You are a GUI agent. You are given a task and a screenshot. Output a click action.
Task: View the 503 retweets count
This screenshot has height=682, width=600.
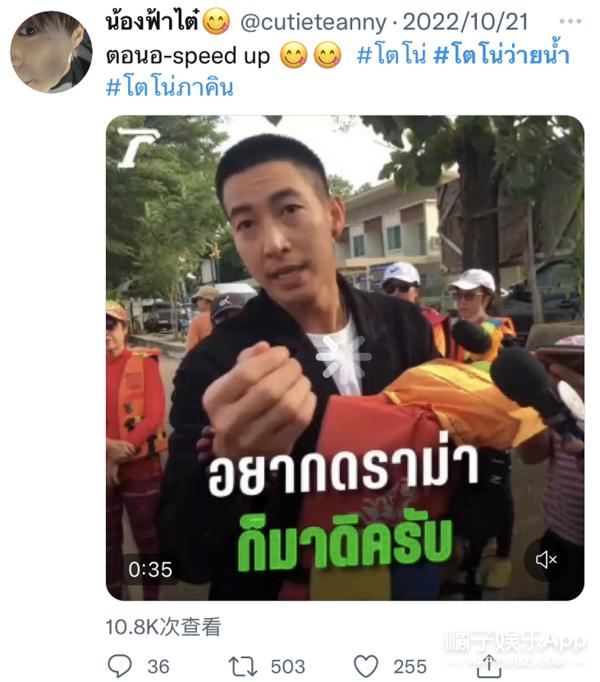pos(288,667)
